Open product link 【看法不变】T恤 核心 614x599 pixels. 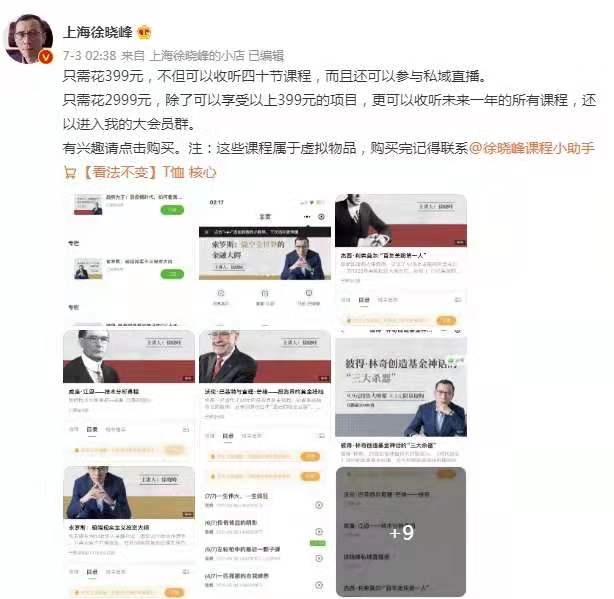coord(150,172)
